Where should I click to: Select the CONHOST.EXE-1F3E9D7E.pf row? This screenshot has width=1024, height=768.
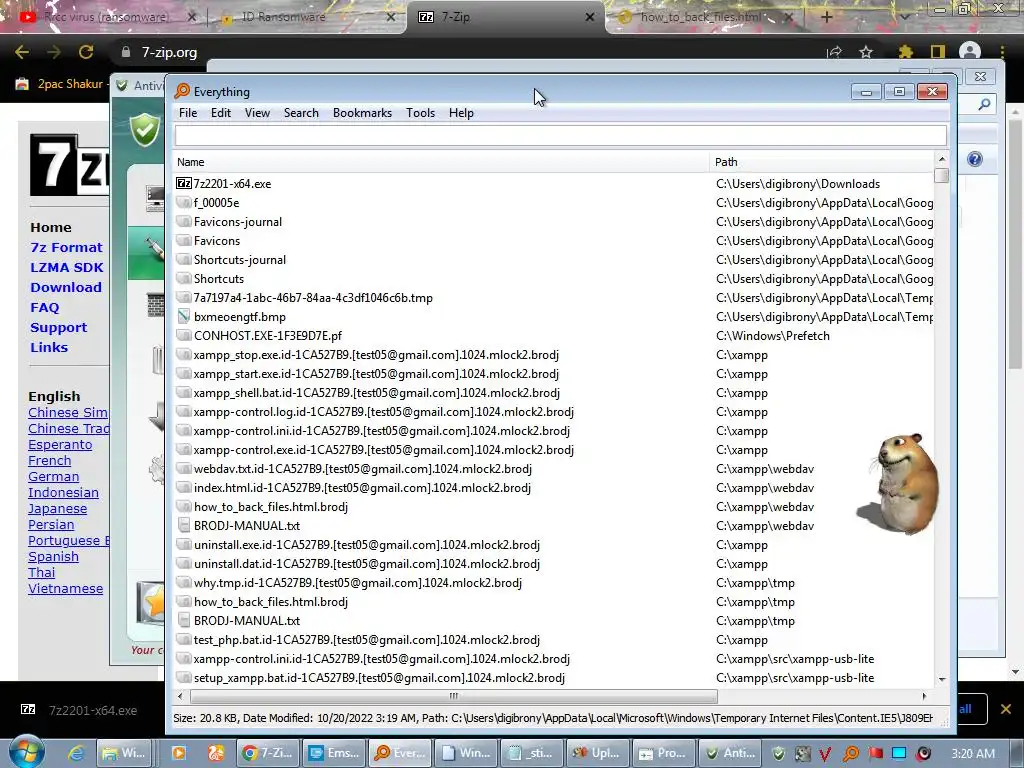[x=554, y=336]
